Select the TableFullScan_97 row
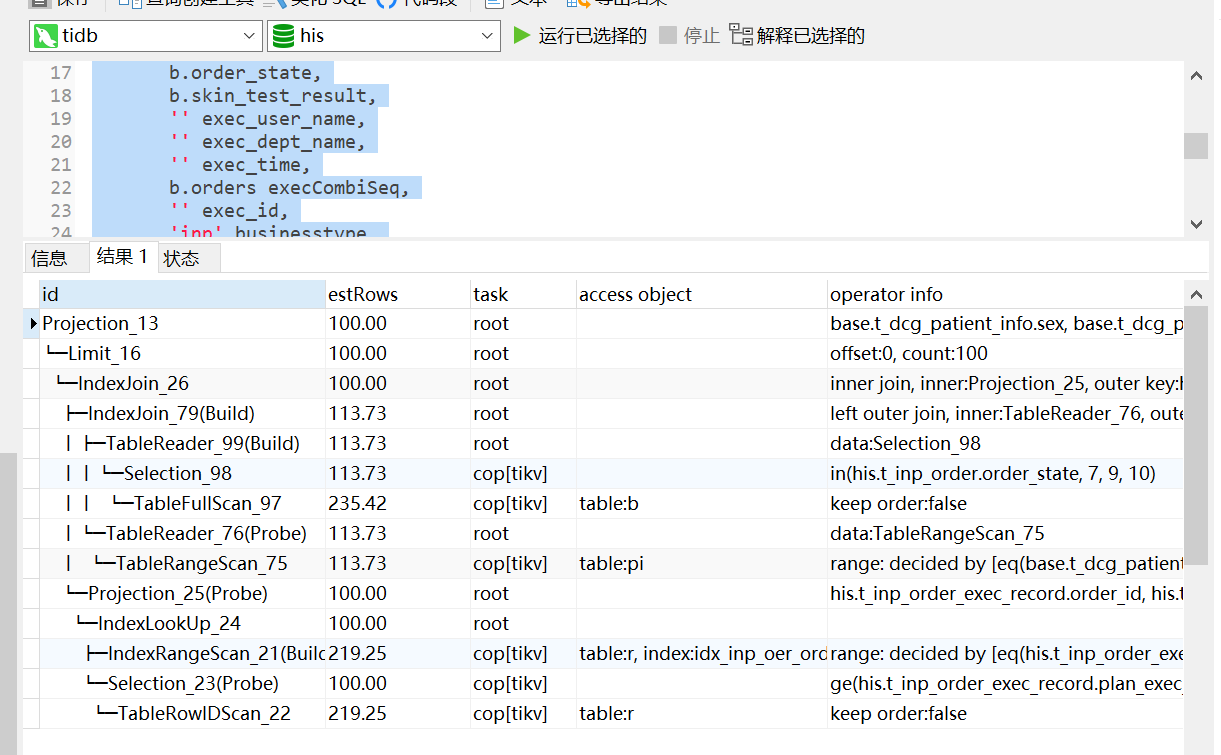The image size is (1221, 755). tap(207, 504)
